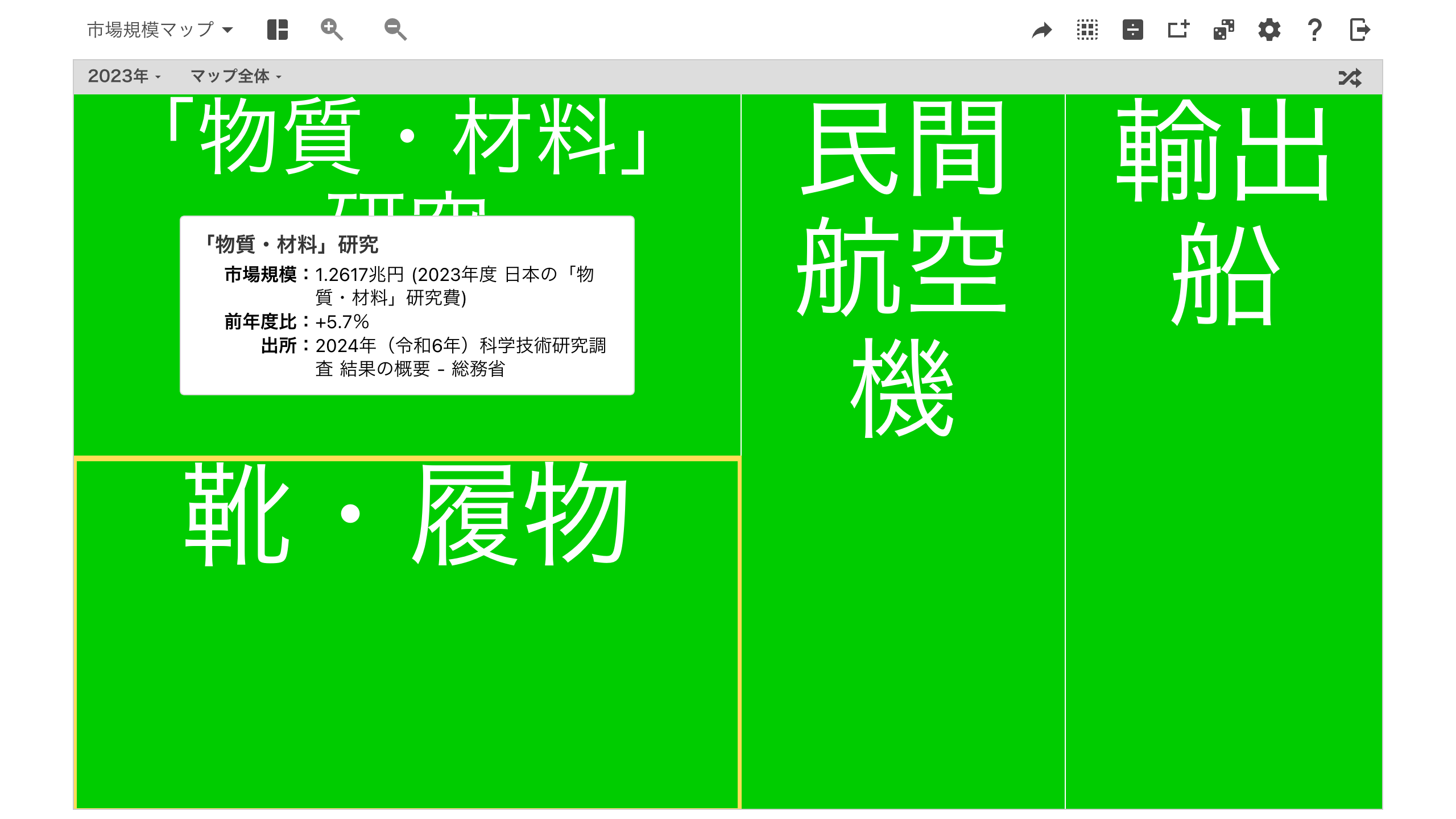1456x819 pixels.
Task: Open the 2023年 year dropdown
Action: tap(124, 76)
